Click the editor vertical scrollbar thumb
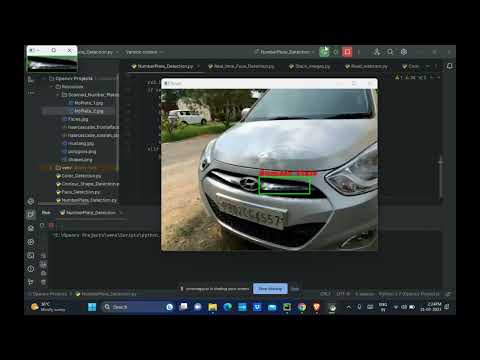The width and height of the screenshot is (480, 360). [441, 177]
